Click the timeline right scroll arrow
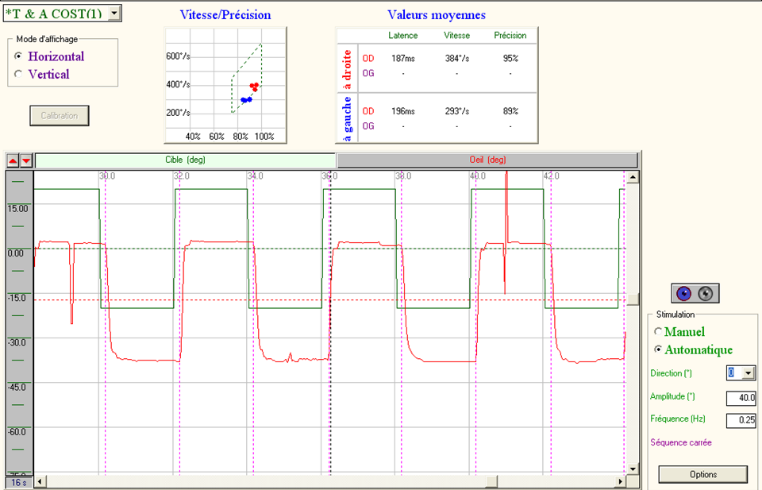Image resolution: width=762 pixels, height=490 pixels. (x=621, y=482)
